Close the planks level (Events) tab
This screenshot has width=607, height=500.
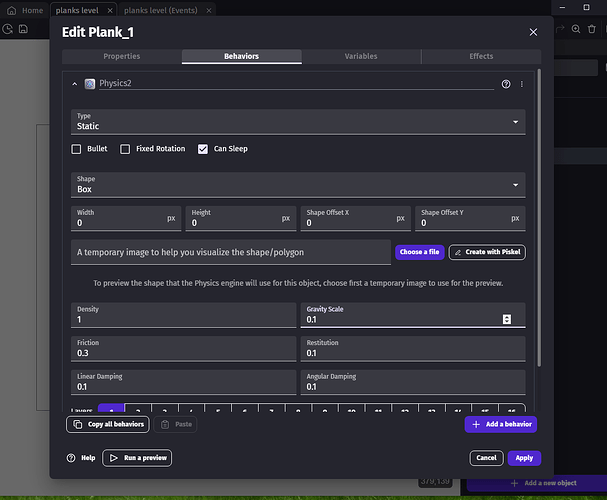209,10
